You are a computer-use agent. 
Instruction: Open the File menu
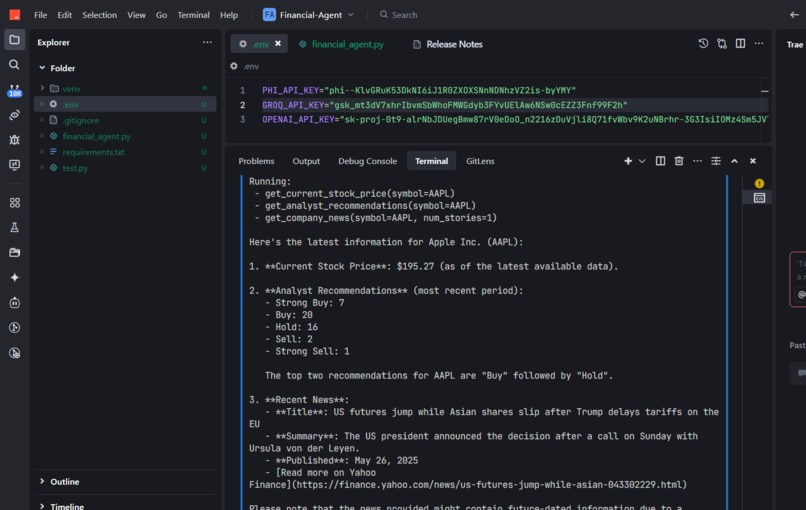click(41, 15)
